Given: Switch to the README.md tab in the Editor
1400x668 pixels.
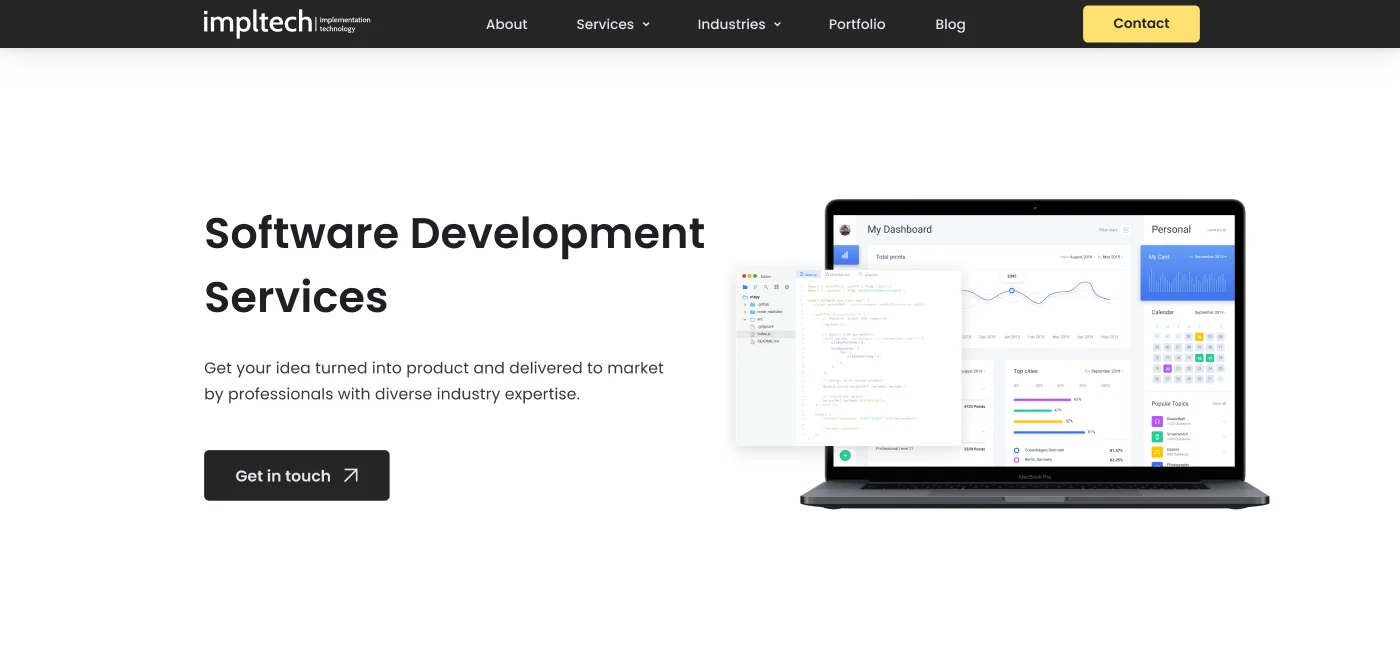Looking at the screenshot, I should tap(837, 274).
